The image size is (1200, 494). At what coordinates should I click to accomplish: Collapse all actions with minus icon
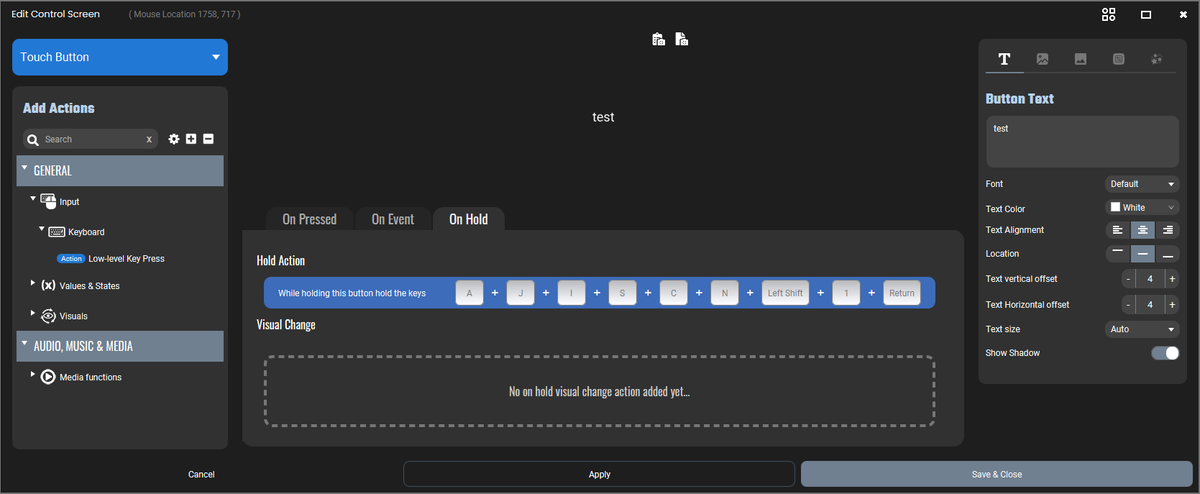208,139
